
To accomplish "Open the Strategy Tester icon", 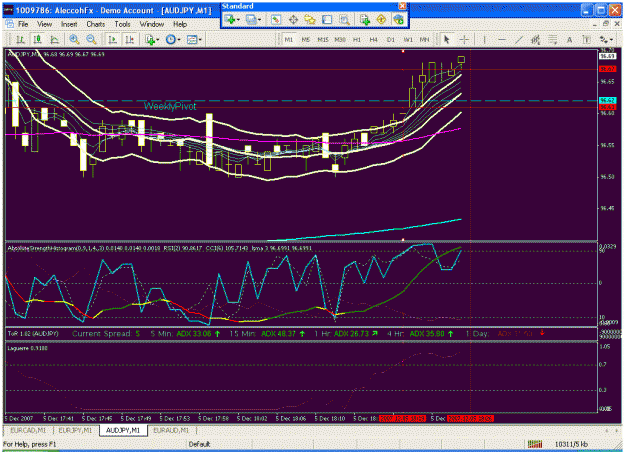I will click(x=344, y=19).
